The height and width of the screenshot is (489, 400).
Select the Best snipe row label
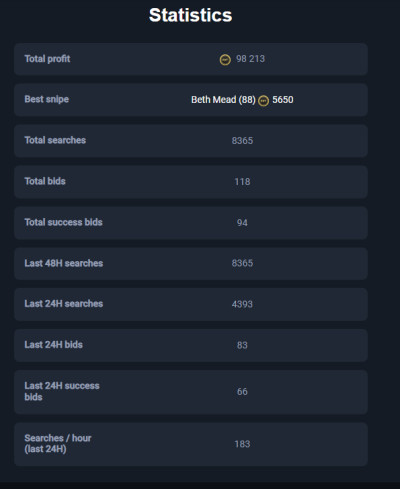click(x=47, y=99)
